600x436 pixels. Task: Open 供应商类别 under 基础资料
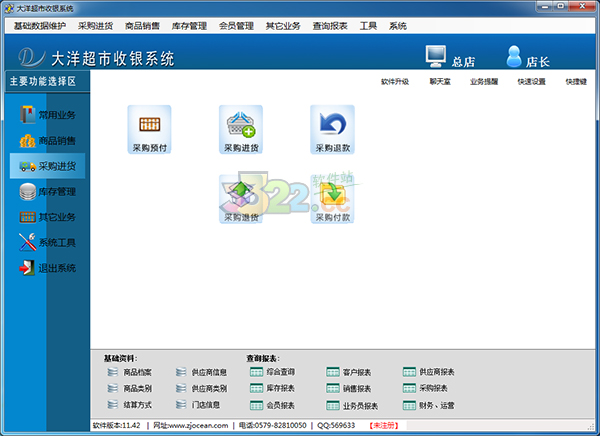pos(201,389)
